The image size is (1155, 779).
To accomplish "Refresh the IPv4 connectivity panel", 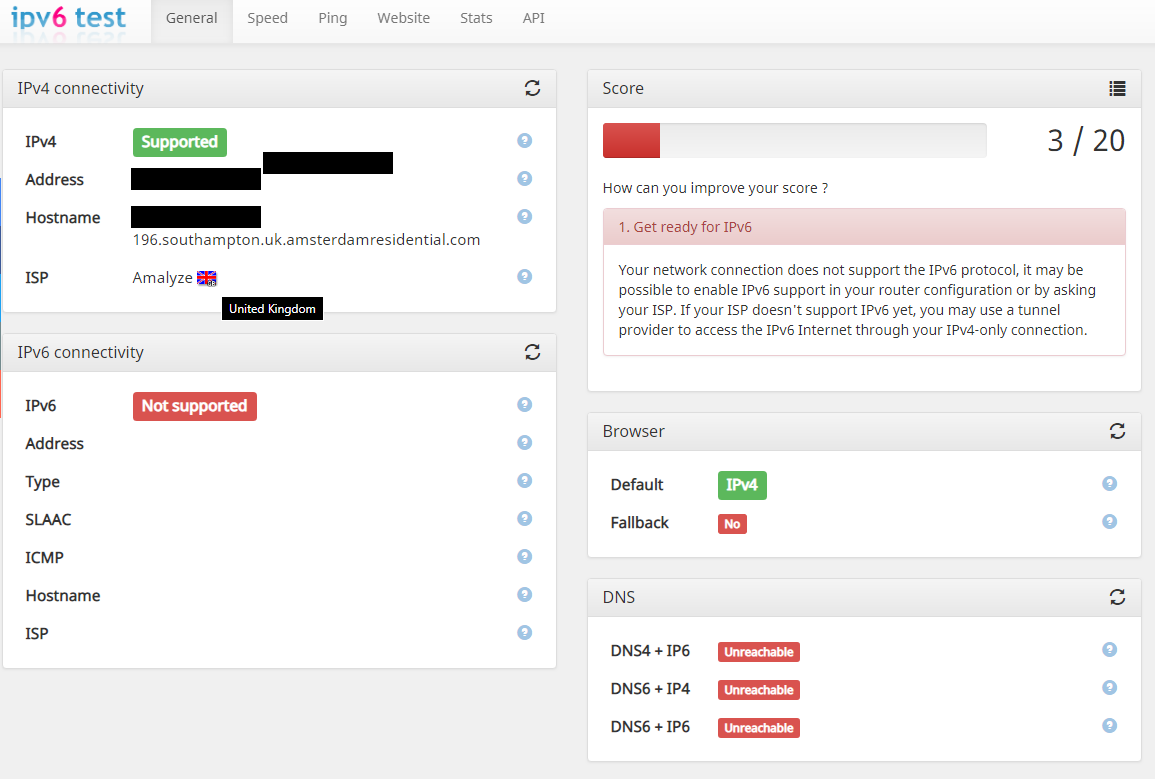I will pos(532,88).
